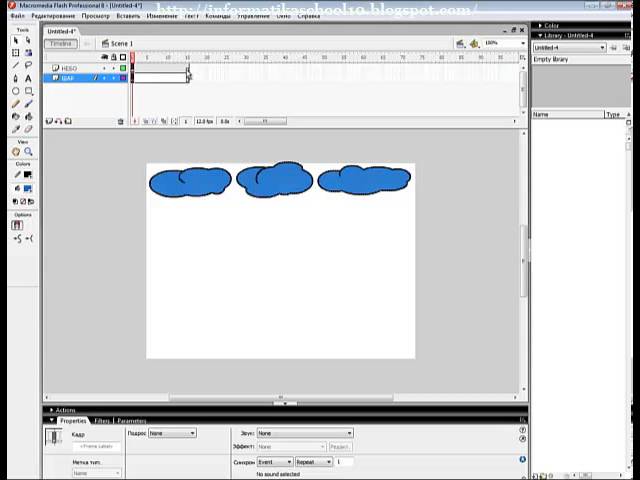Toggle green outline square of НЕБО layer

(123, 68)
